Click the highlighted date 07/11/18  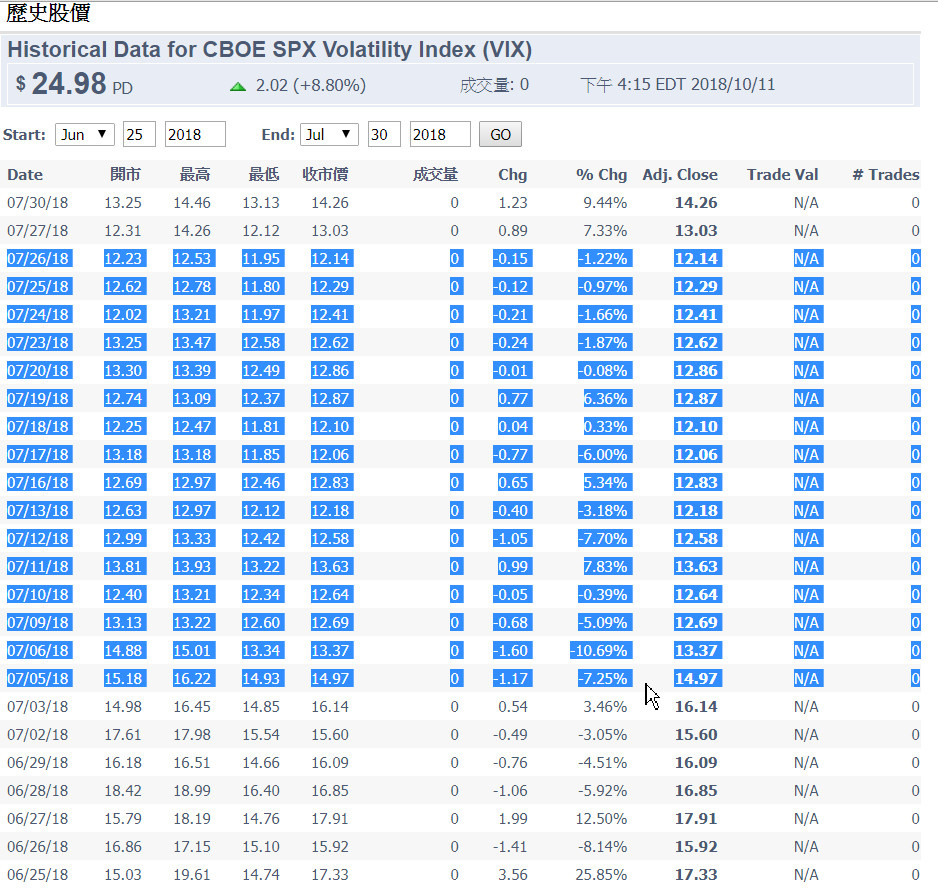click(x=39, y=567)
